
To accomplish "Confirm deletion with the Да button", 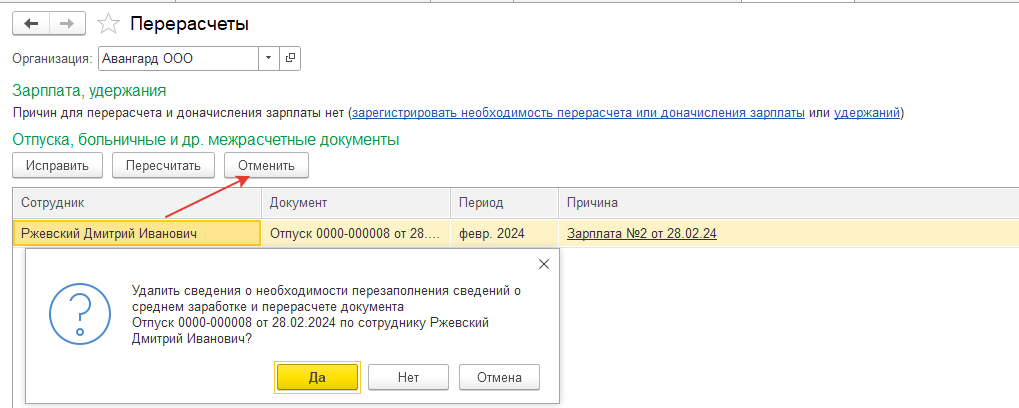I will (317, 377).
